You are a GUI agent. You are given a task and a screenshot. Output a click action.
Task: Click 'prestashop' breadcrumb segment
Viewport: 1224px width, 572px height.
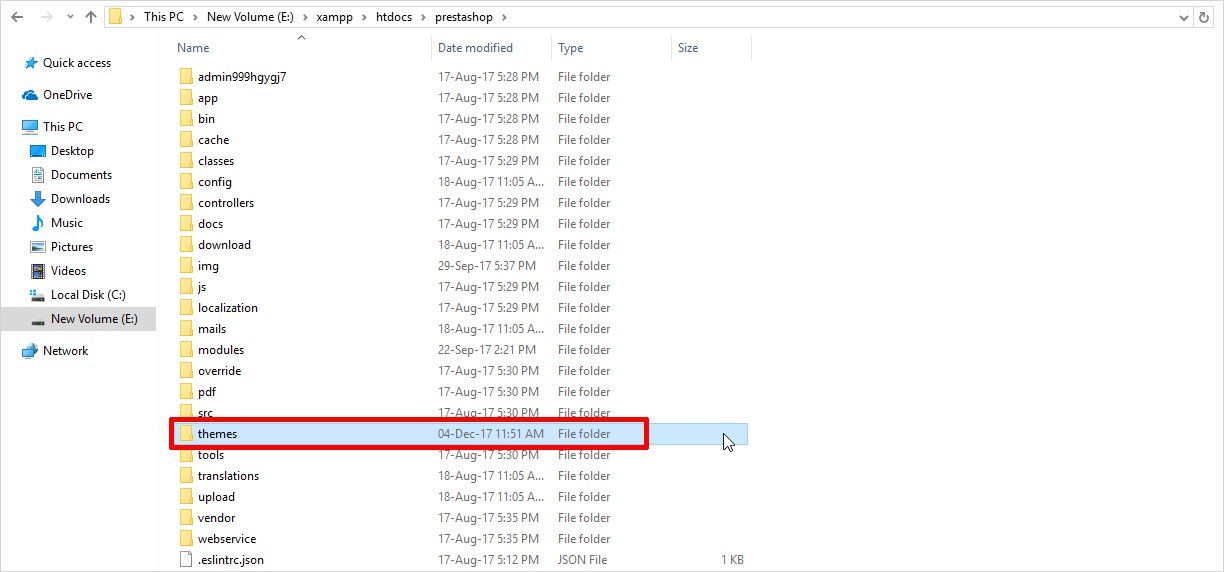(x=464, y=17)
